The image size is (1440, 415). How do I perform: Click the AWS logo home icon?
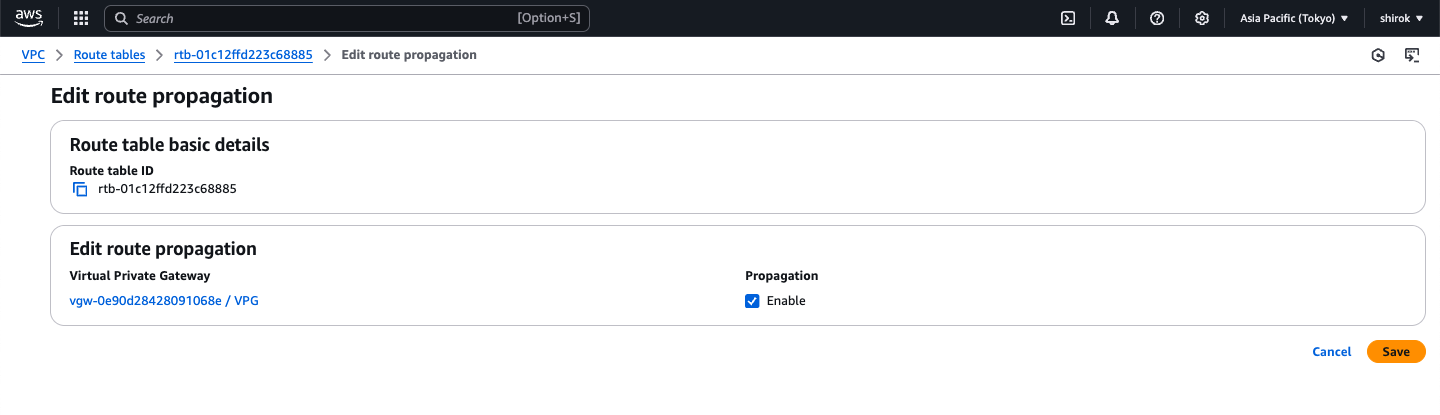pos(27,18)
